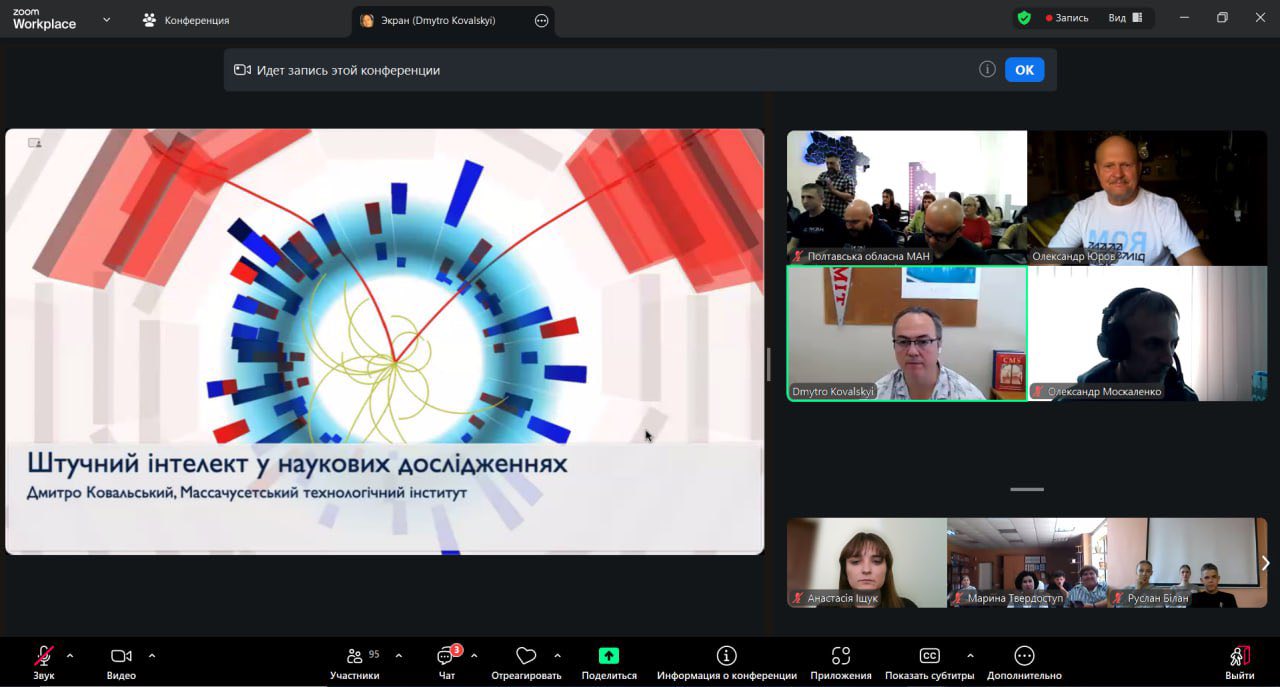Click the Запись recording indicator
The height and width of the screenshot is (687, 1280).
tap(1067, 18)
